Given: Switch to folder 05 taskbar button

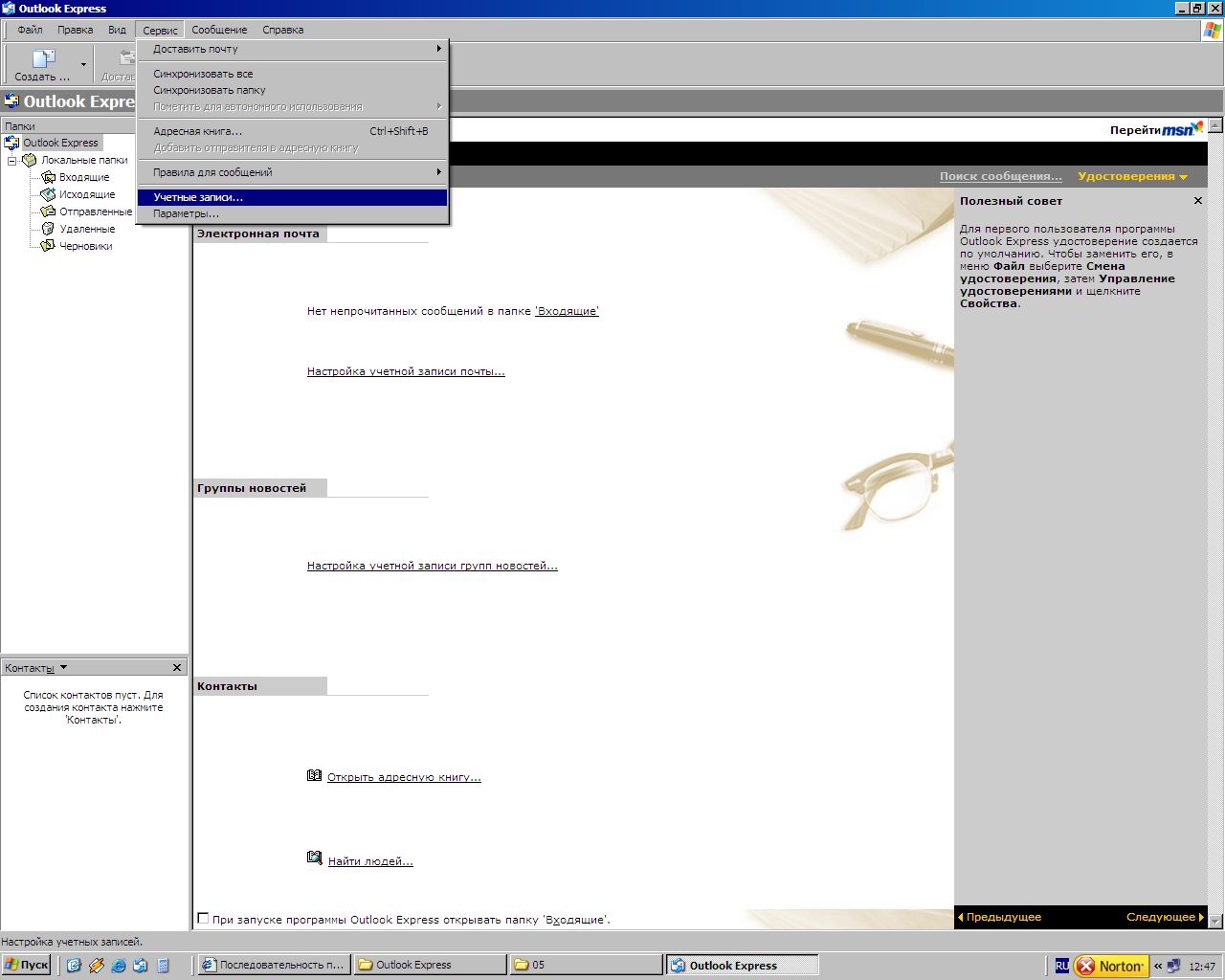Looking at the screenshot, I should [586, 965].
